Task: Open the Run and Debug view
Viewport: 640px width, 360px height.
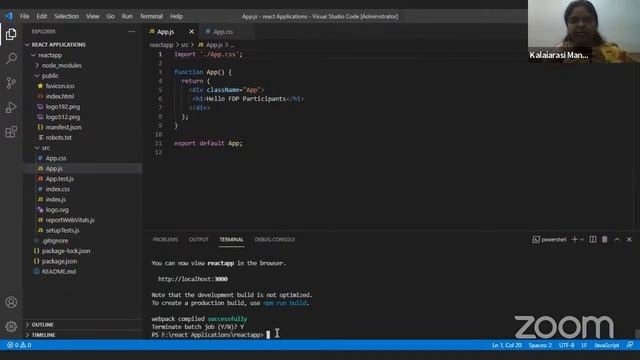Action: (x=11, y=107)
